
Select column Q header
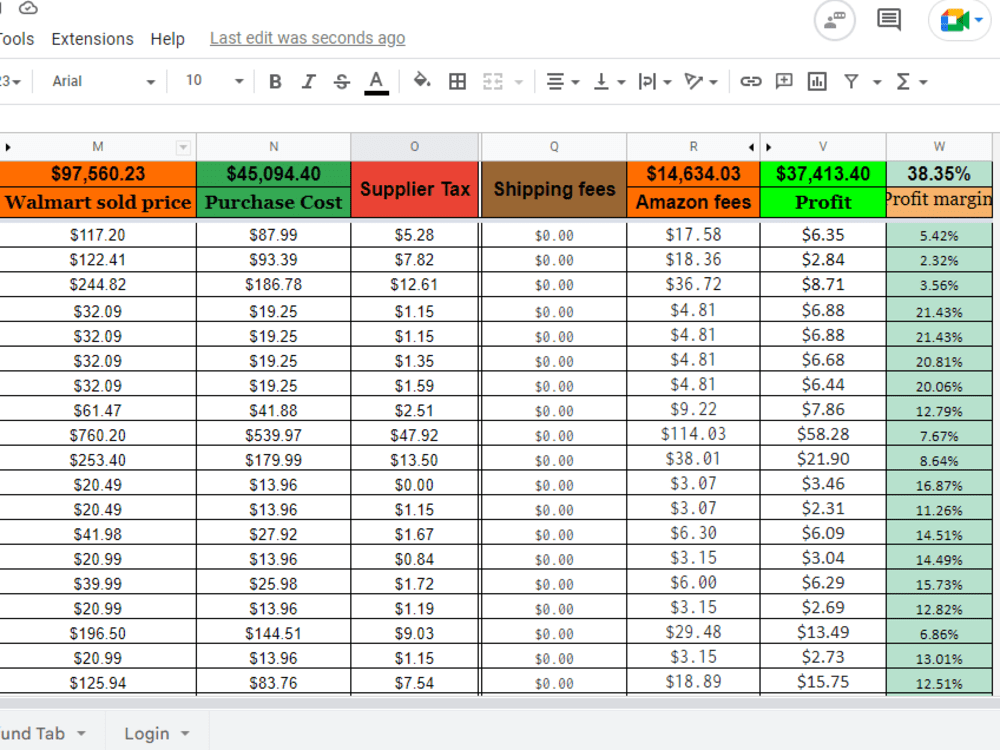coord(554,147)
